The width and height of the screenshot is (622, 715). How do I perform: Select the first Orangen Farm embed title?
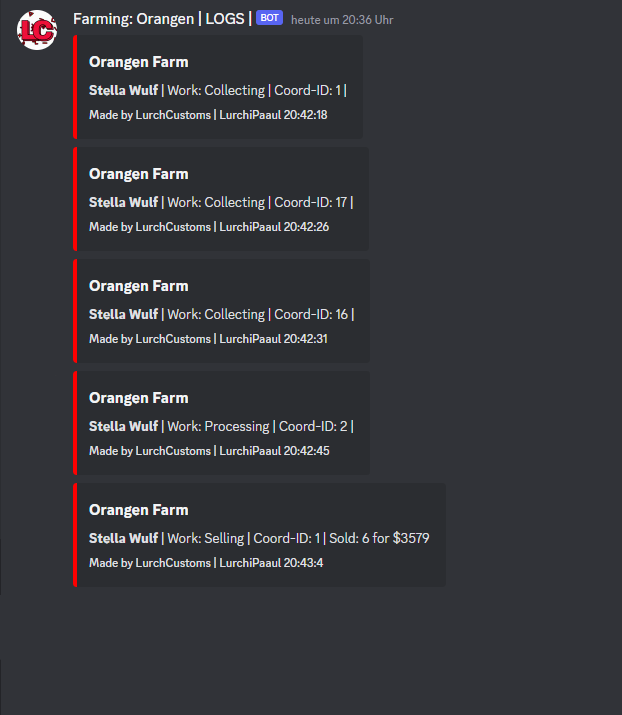139,62
